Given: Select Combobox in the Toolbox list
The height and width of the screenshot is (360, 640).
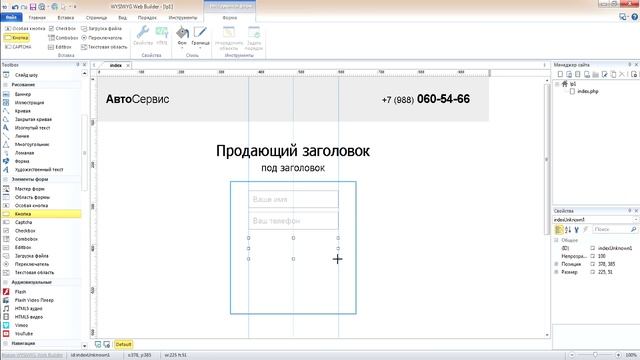Looking at the screenshot, I should [x=26, y=239].
